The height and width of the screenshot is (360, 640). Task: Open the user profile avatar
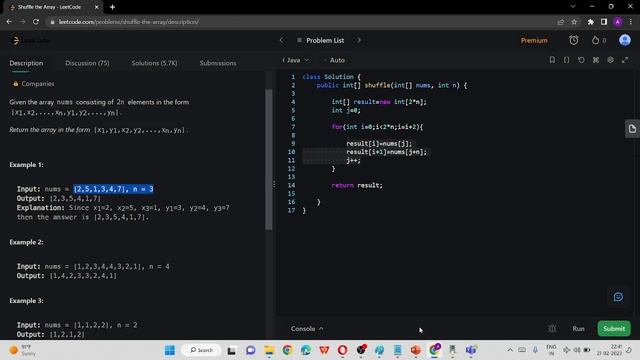pyautogui.click(x=624, y=40)
